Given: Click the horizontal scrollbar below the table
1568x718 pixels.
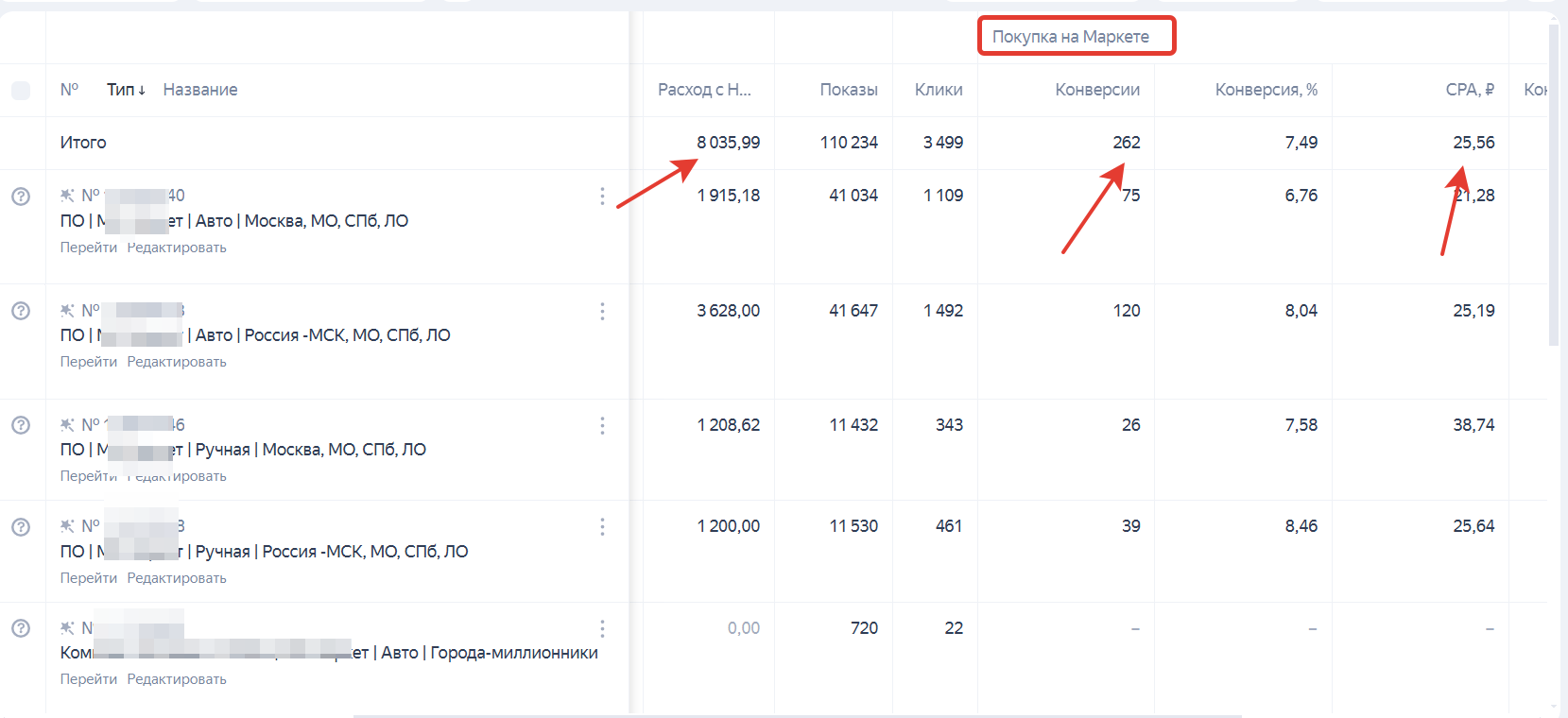Looking at the screenshot, I should click(x=798, y=715).
